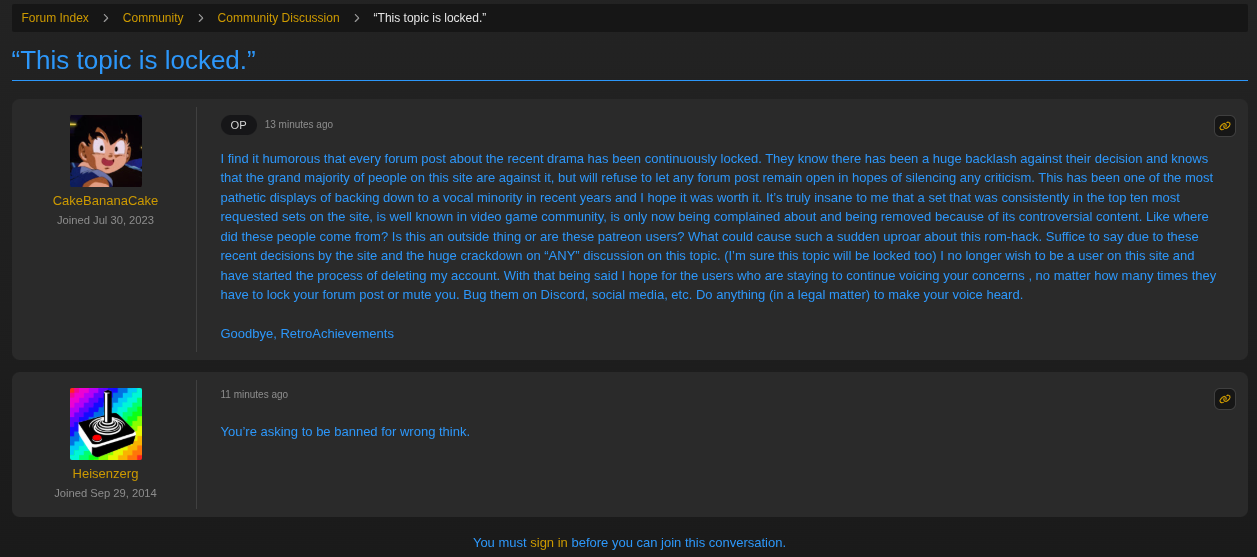Click the sign in link
Screen dimensions: 1257x557
coord(549,542)
